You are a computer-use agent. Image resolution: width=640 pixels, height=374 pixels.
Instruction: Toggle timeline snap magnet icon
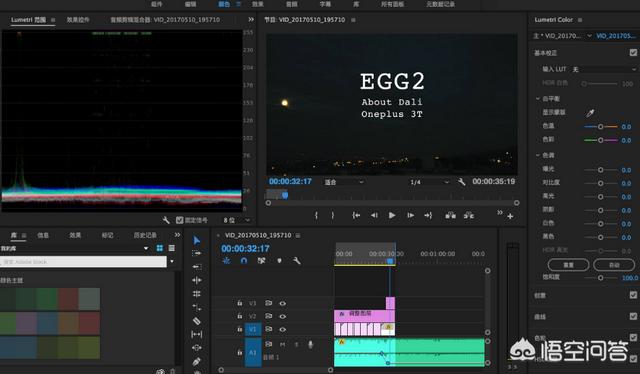[x=244, y=260]
